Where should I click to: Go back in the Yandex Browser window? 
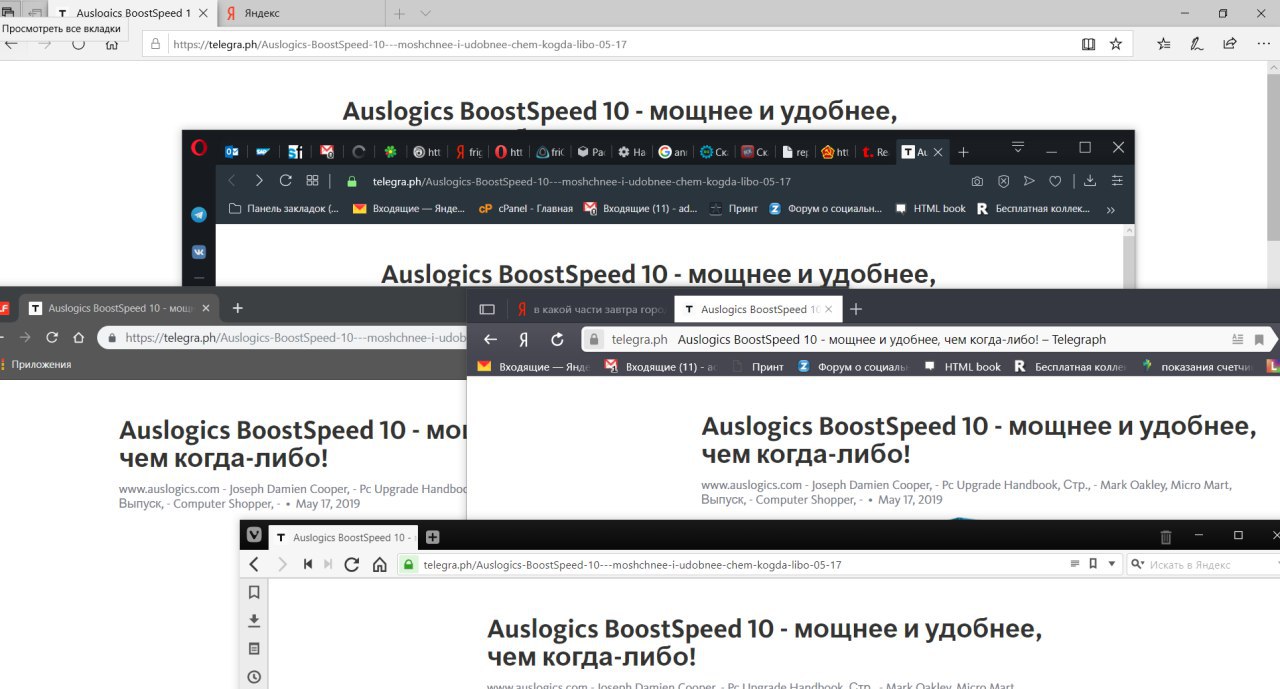pyautogui.click(x=490, y=339)
